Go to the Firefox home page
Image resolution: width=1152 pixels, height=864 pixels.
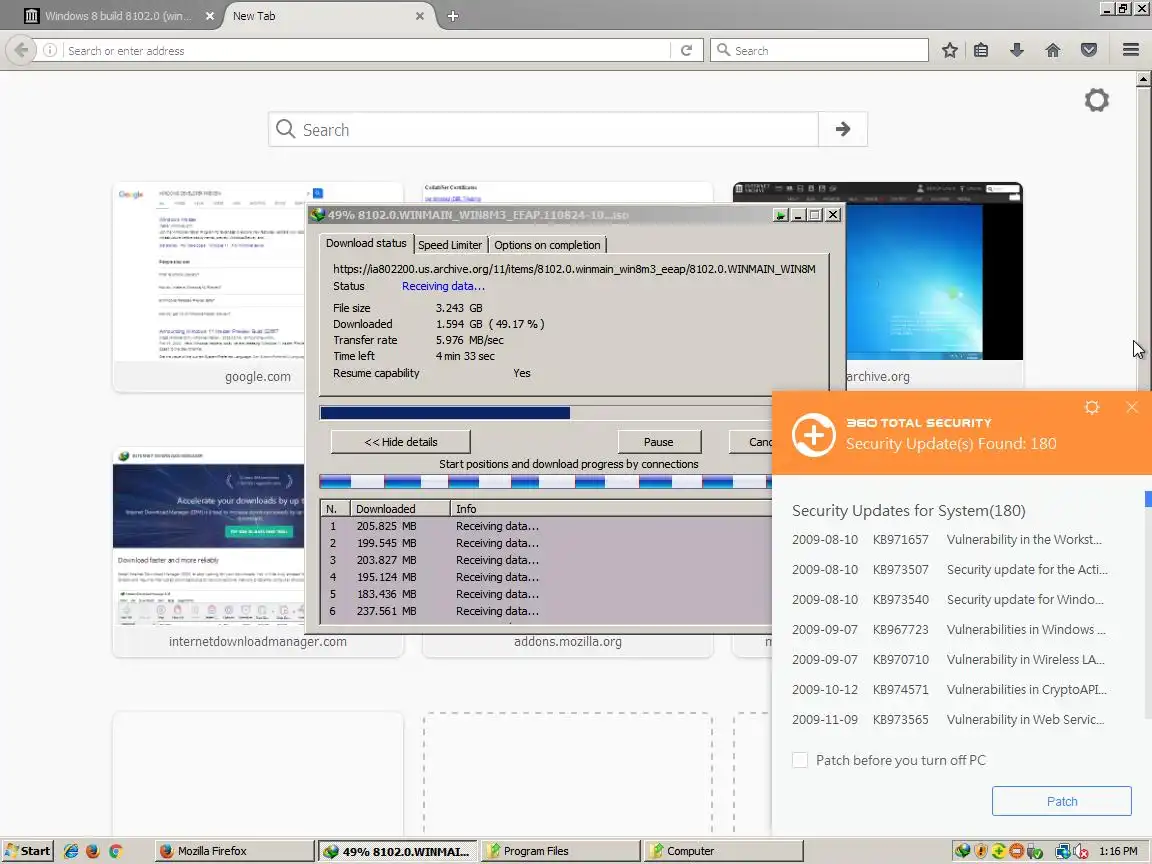[x=1053, y=50]
